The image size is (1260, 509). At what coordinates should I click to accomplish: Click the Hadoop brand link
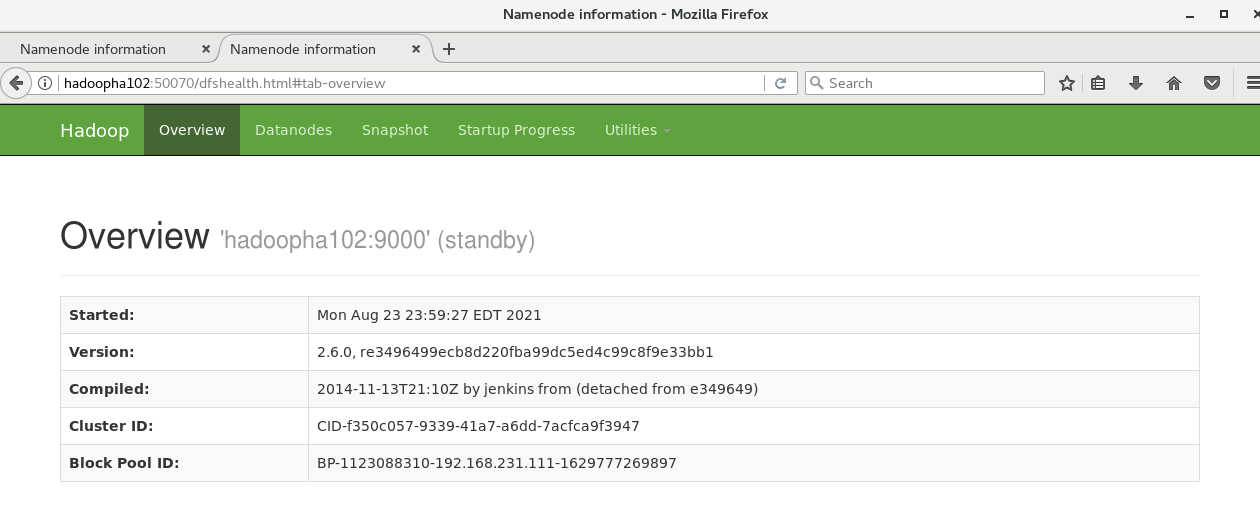coord(94,131)
